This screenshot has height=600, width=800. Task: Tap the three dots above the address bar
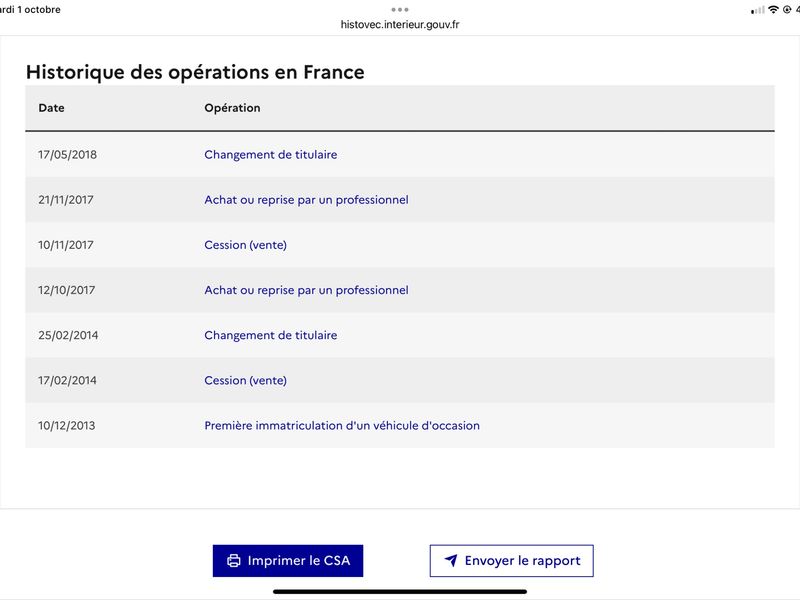400,10
